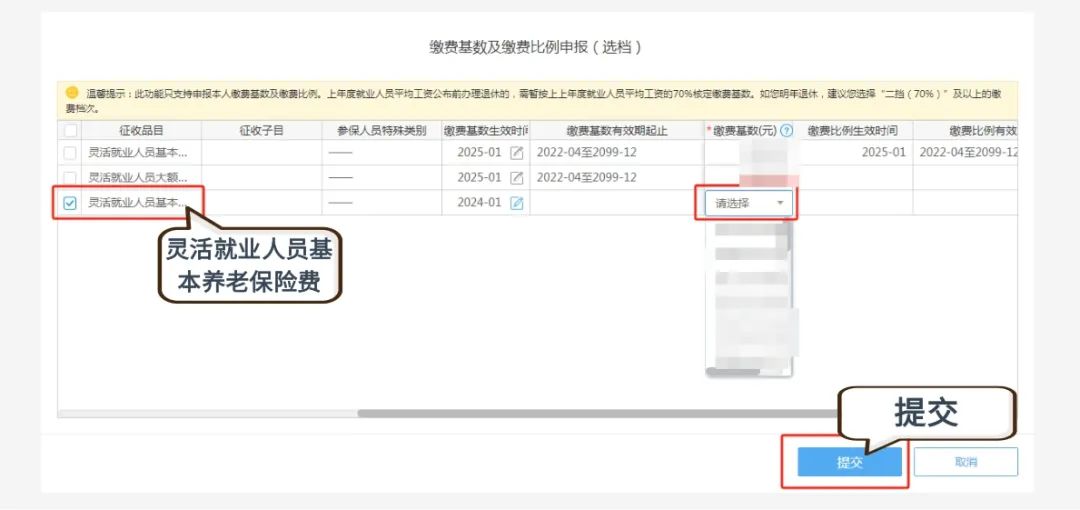Click the 缴费基数有效期起止 column header

click(616, 131)
